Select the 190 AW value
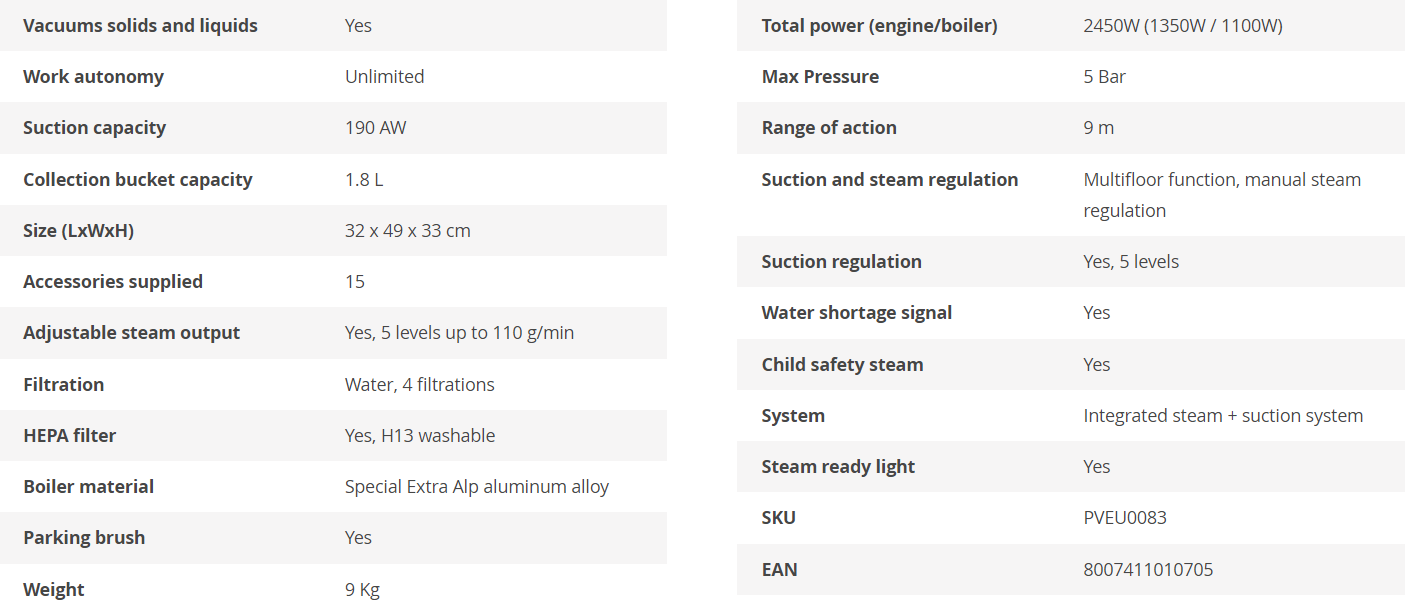 click(x=375, y=128)
